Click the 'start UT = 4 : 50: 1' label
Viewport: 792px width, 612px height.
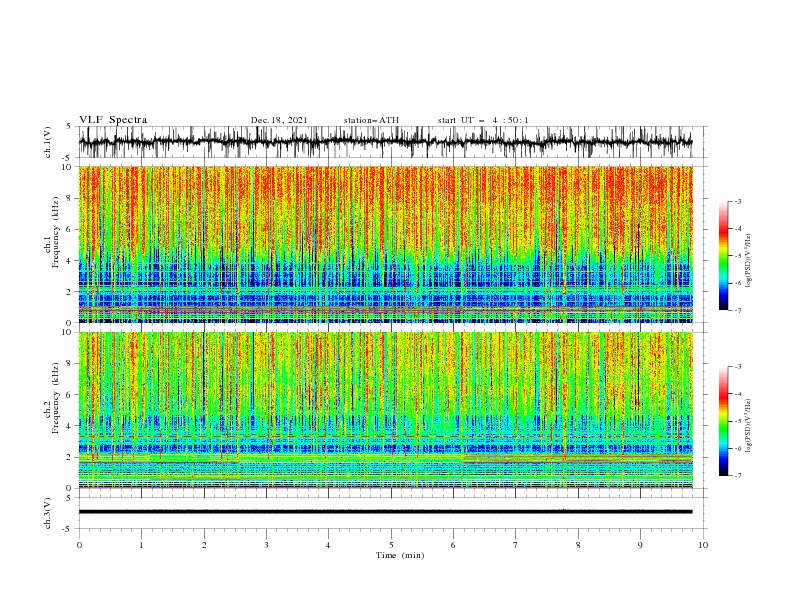pyautogui.click(x=483, y=120)
